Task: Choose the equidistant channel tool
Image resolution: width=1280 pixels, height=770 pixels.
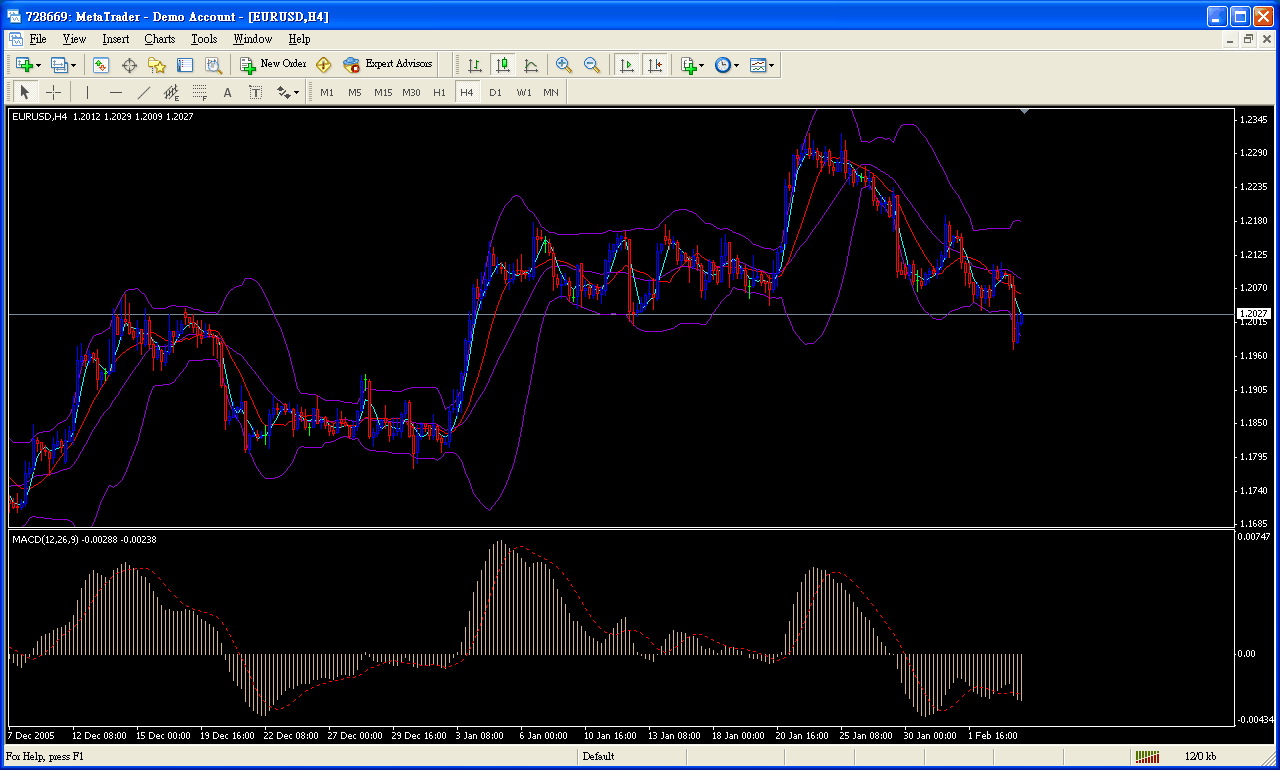Action: click(x=172, y=92)
